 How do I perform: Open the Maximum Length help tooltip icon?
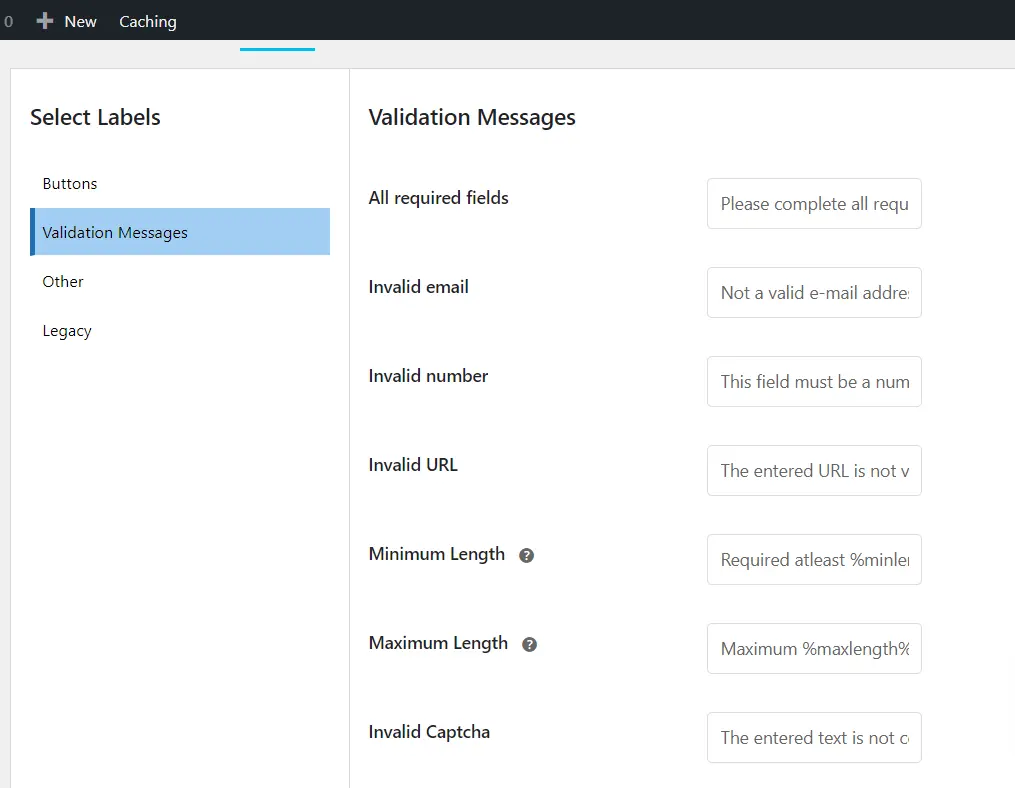pyautogui.click(x=531, y=644)
